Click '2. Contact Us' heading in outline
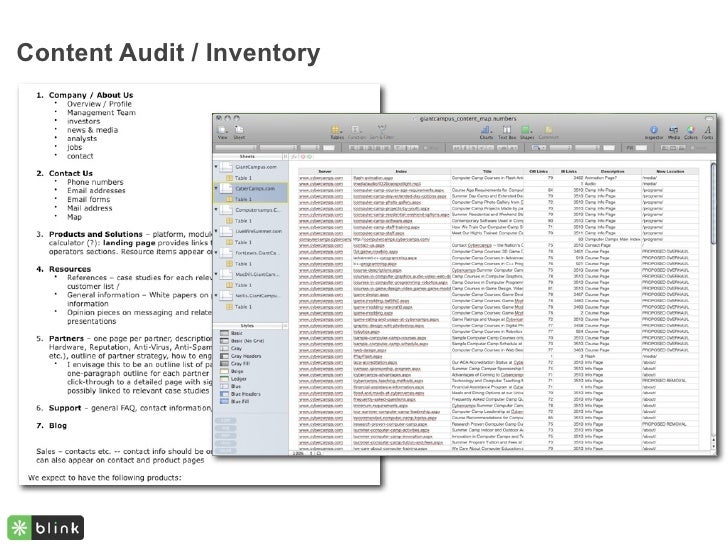 [x=65, y=173]
